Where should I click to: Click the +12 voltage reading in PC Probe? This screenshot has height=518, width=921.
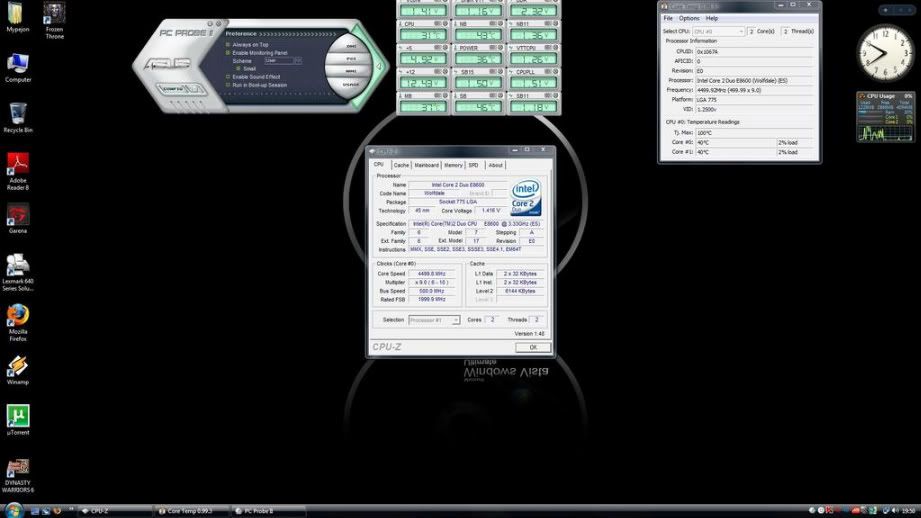(x=423, y=83)
